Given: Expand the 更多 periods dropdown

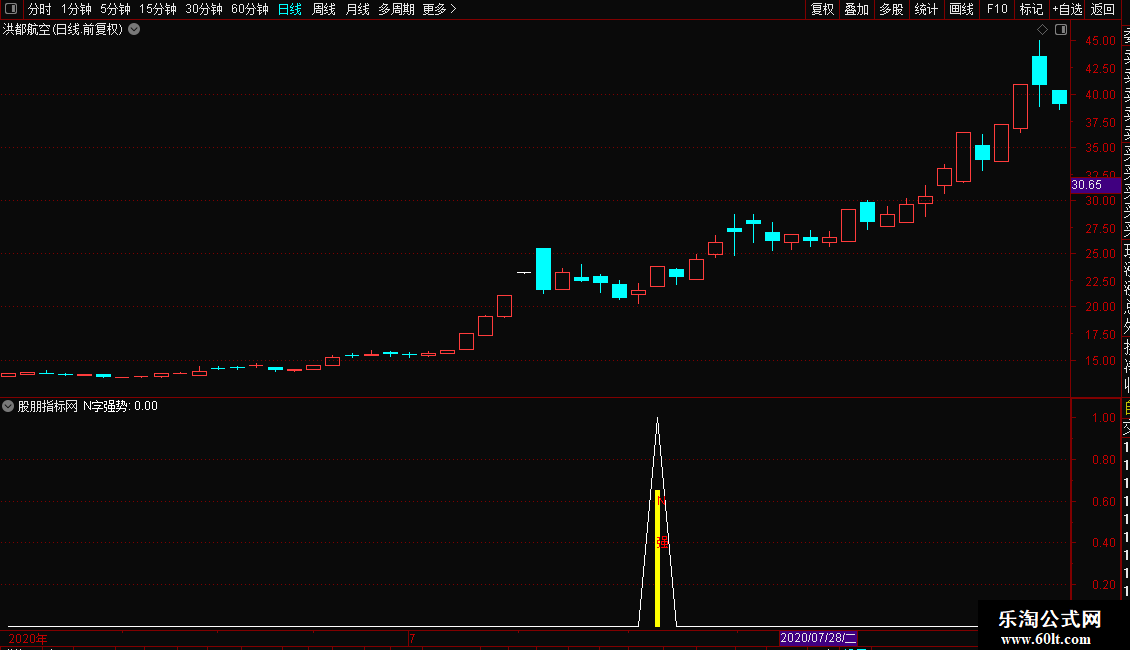Looking at the screenshot, I should point(440,9).
